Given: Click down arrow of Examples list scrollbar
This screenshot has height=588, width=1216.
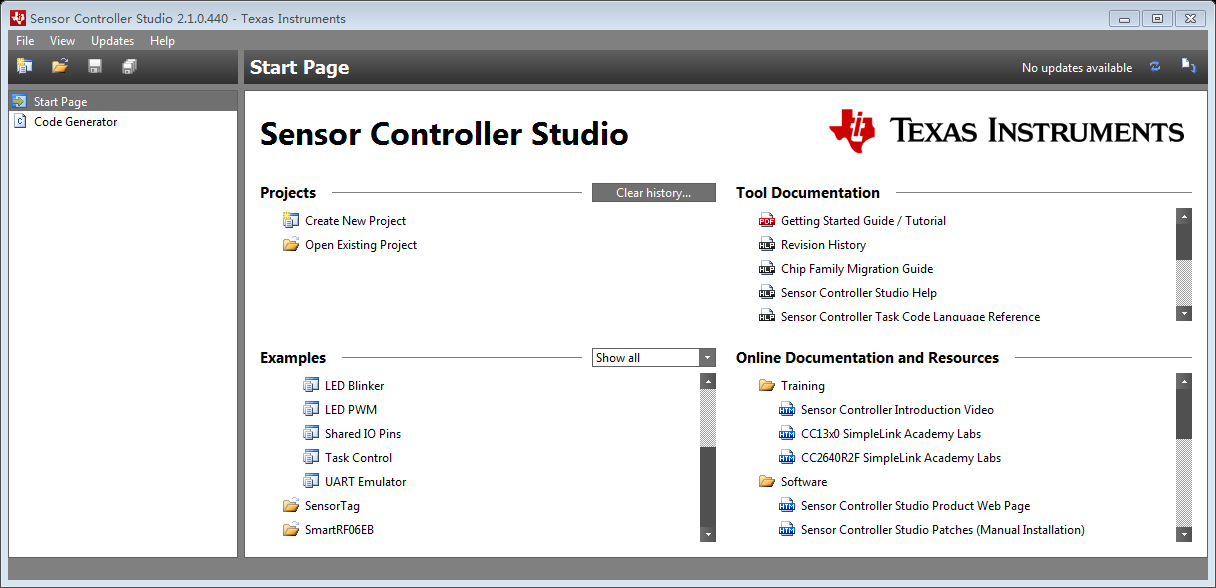Looking at the screenshot, I should [708, 534].
